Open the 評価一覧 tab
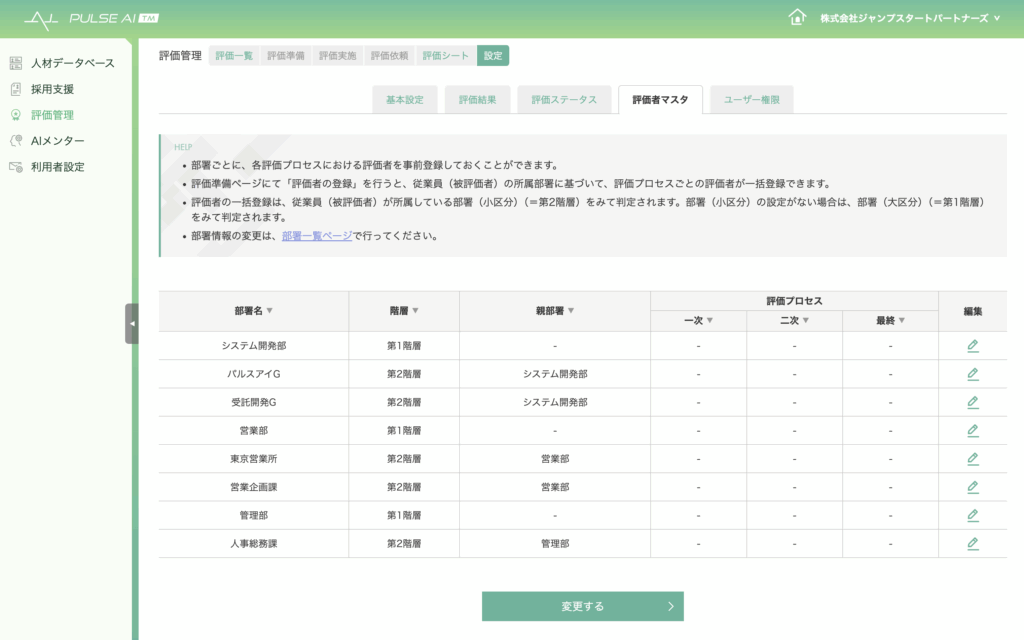The width and height of the screenshot is (1024, 640). pos(234,56)
